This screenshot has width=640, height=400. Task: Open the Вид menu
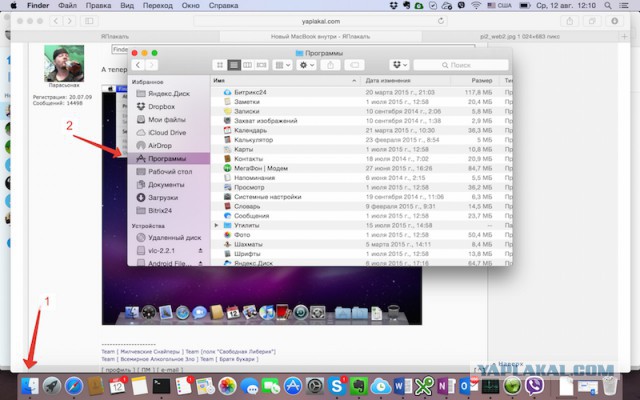coord(127,6)
